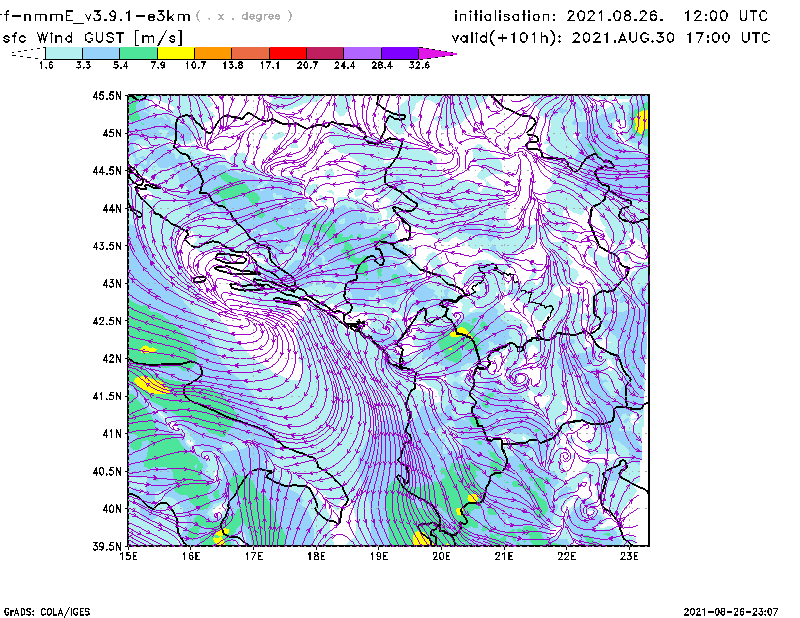This screenshot has height=618, width=800.
Task: Click the 43N latitude label
Action: point(112,283)
